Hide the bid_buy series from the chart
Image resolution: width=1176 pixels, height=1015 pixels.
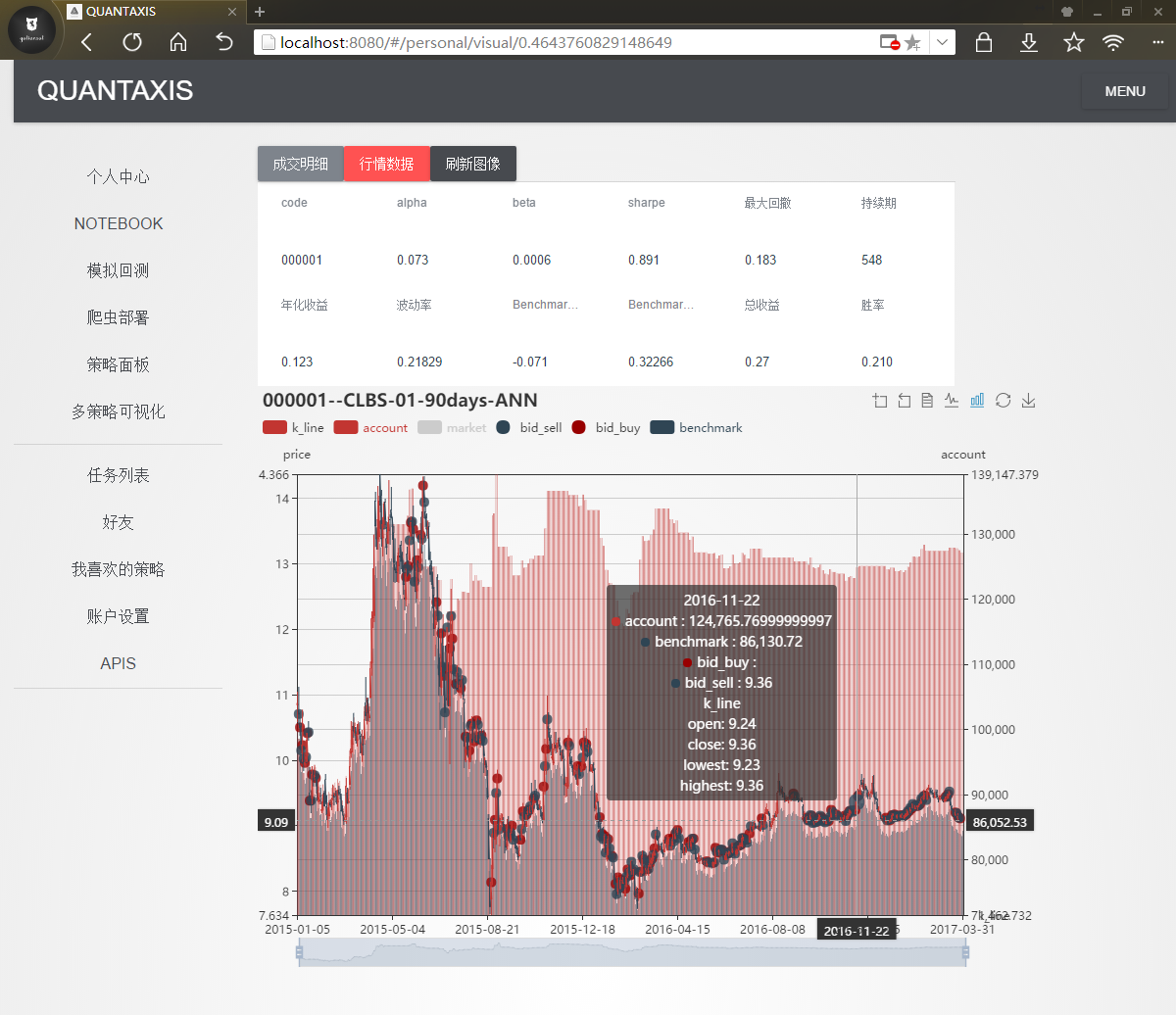point(606,427)
